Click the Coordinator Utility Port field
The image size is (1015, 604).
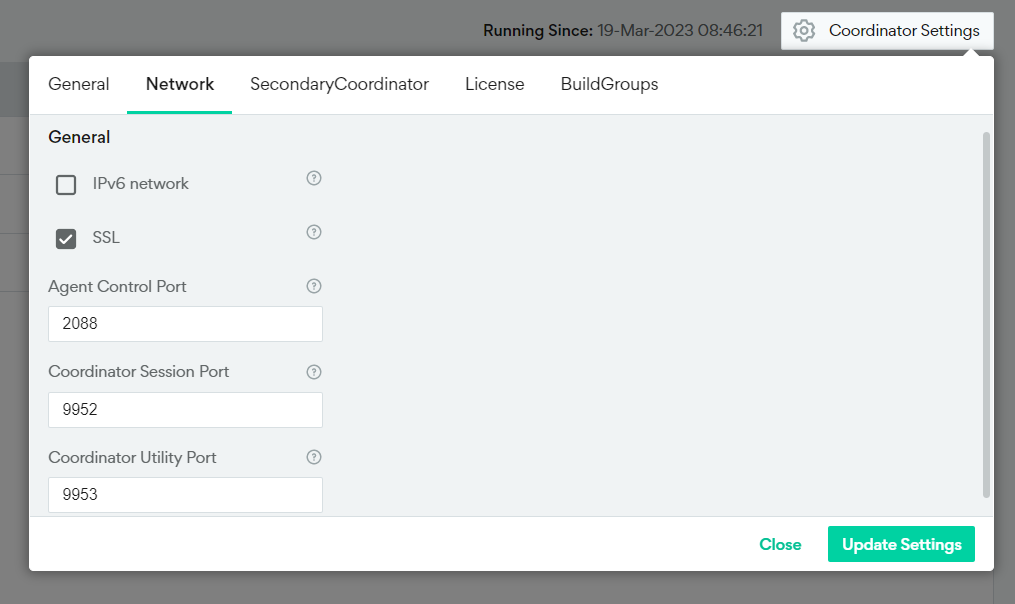[185, 495]
